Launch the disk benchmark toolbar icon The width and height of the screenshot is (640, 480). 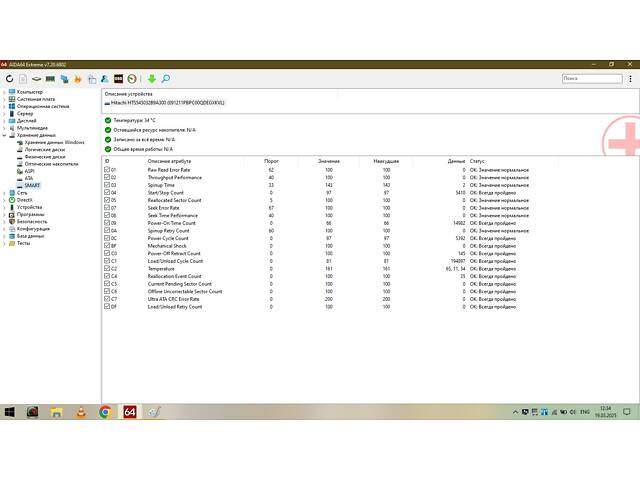(x=37, y=79)
